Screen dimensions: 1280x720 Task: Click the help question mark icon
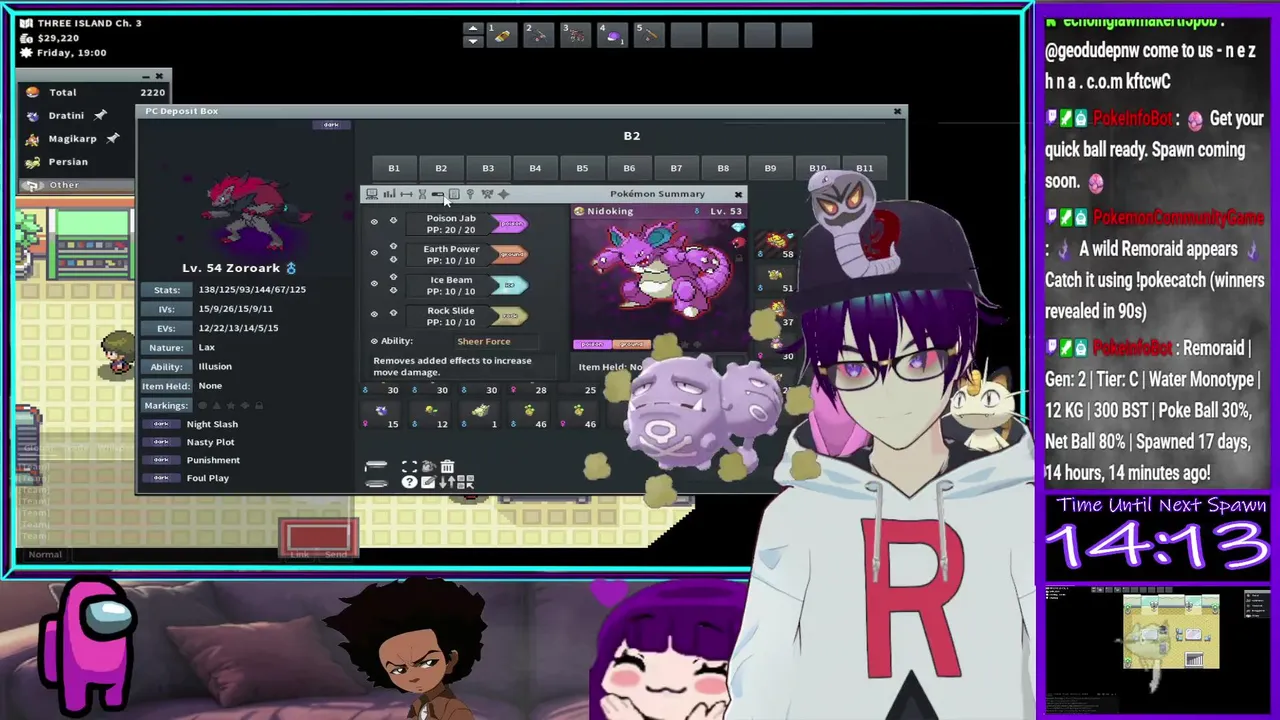point(409,482)
